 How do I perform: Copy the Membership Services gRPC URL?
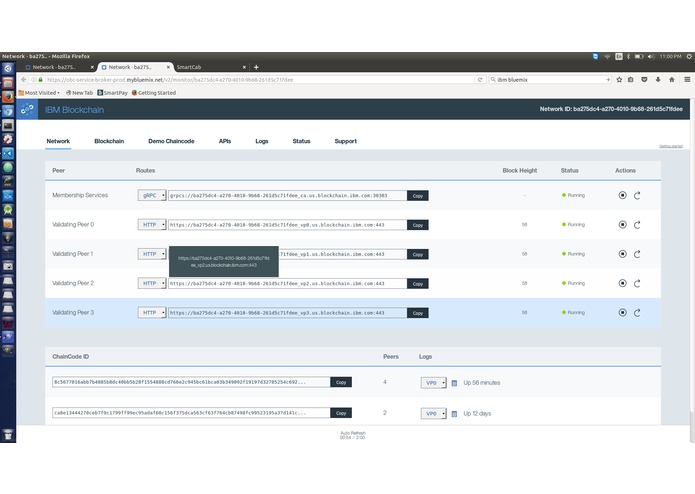[418, 196]
